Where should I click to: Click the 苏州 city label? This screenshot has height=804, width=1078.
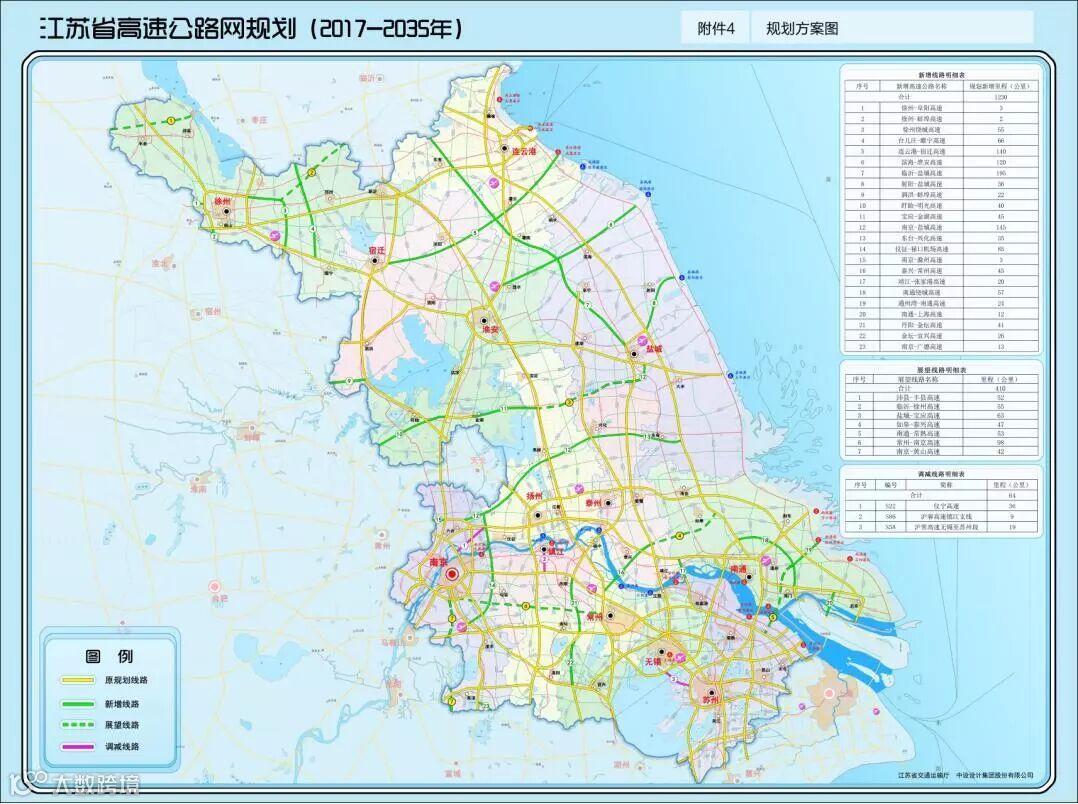(713, 699)
